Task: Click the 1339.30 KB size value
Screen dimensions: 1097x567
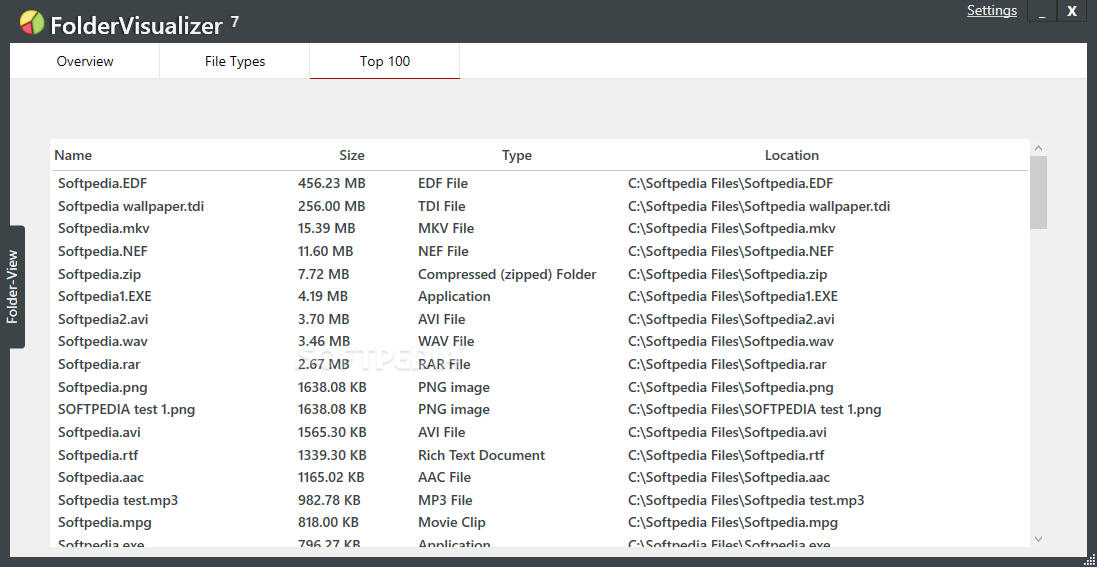Action: click(332, 455)
